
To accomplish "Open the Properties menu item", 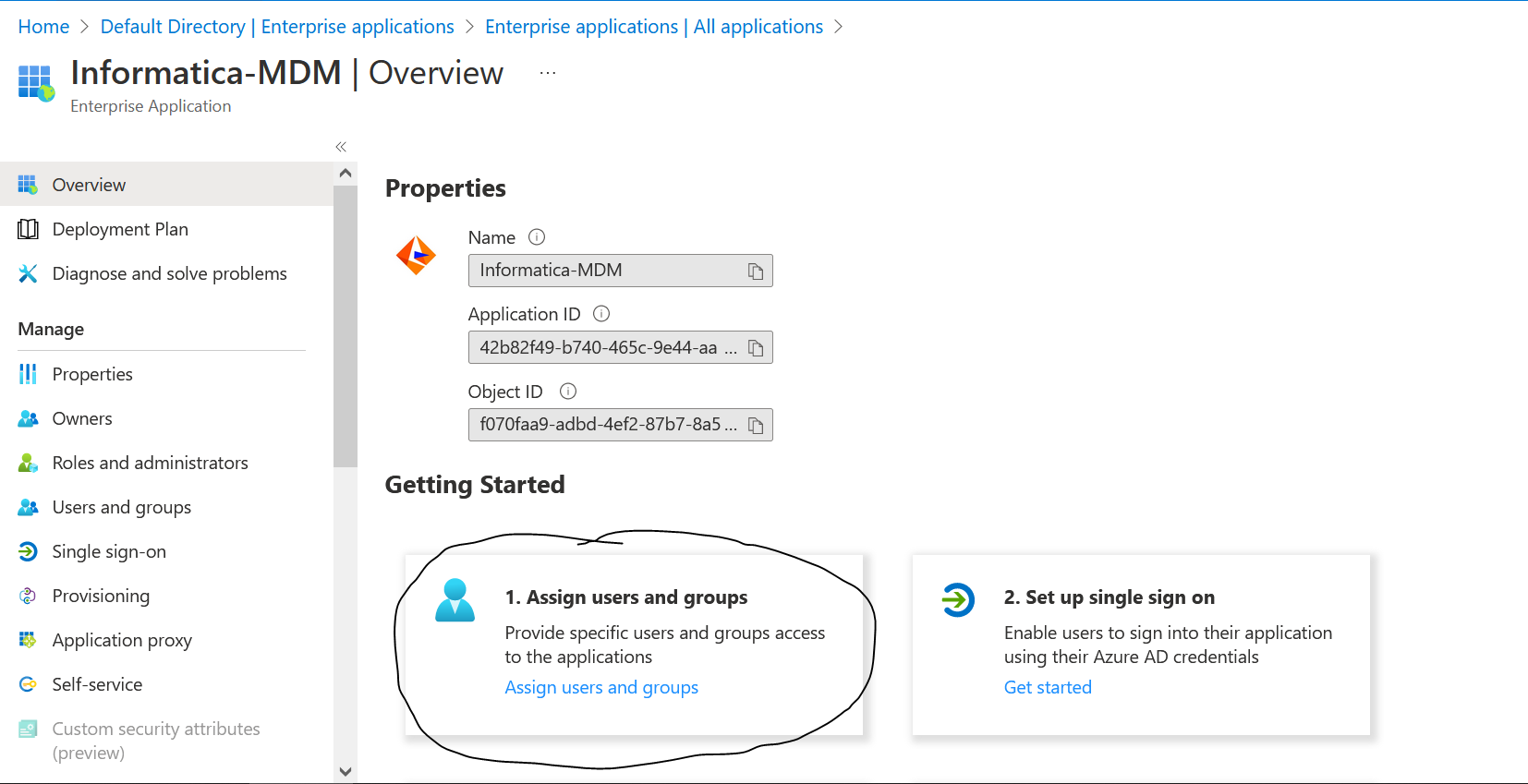I will tap(166, 374).
